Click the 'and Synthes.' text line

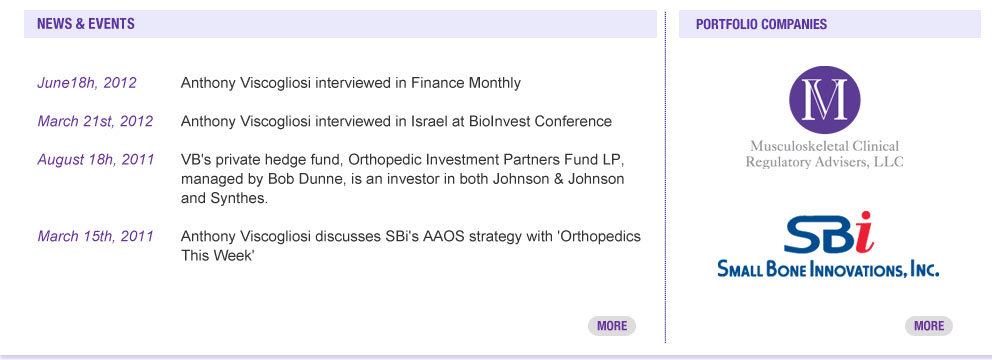point(225,199)
